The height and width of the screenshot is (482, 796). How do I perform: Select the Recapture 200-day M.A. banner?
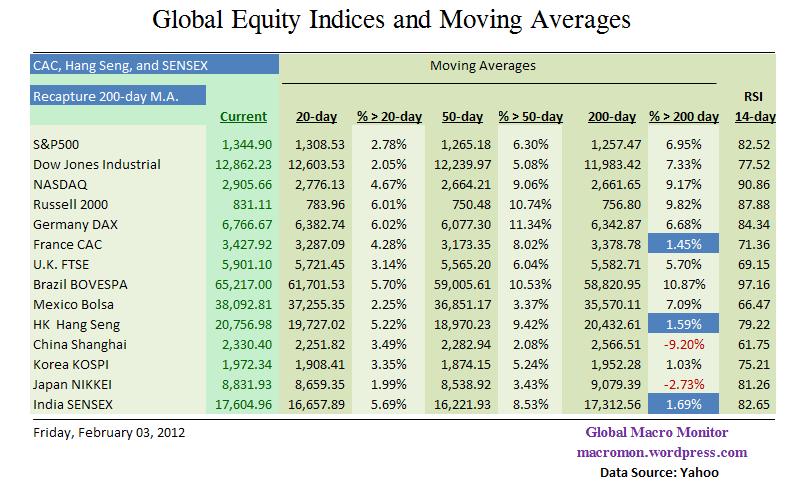coord(104,95)
